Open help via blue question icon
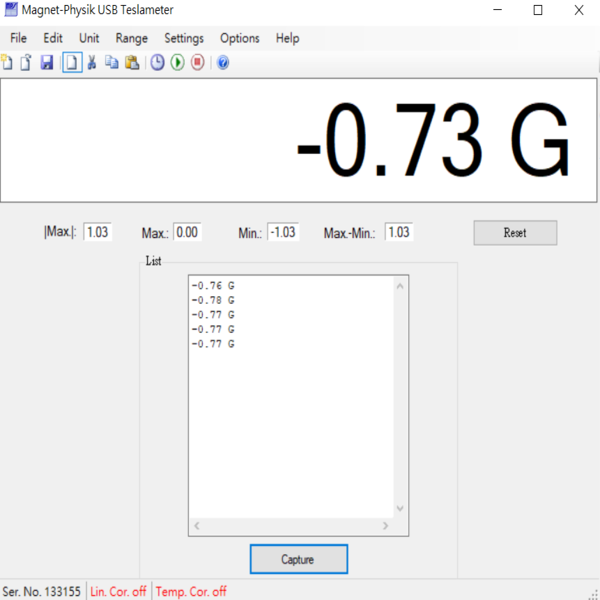 [x=223, y=62]
